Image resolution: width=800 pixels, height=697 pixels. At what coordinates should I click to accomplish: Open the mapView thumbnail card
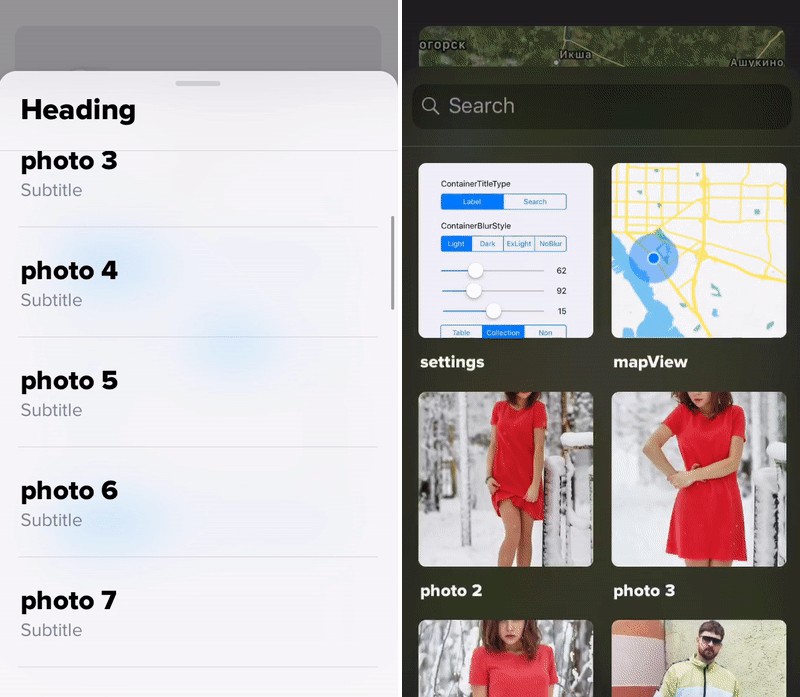(699, 251)
